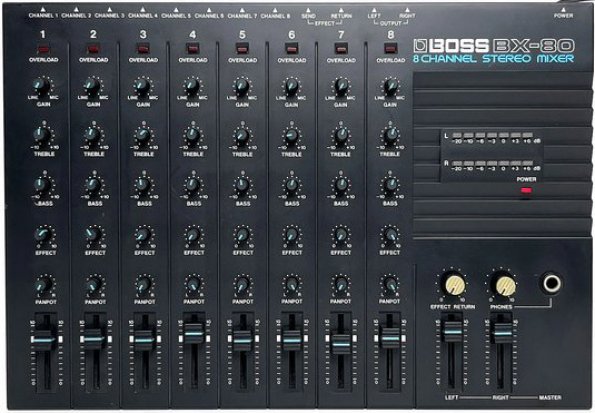Click channel 2 volume fader
This screenshot has height=413, width=595.
coord(94,339)
